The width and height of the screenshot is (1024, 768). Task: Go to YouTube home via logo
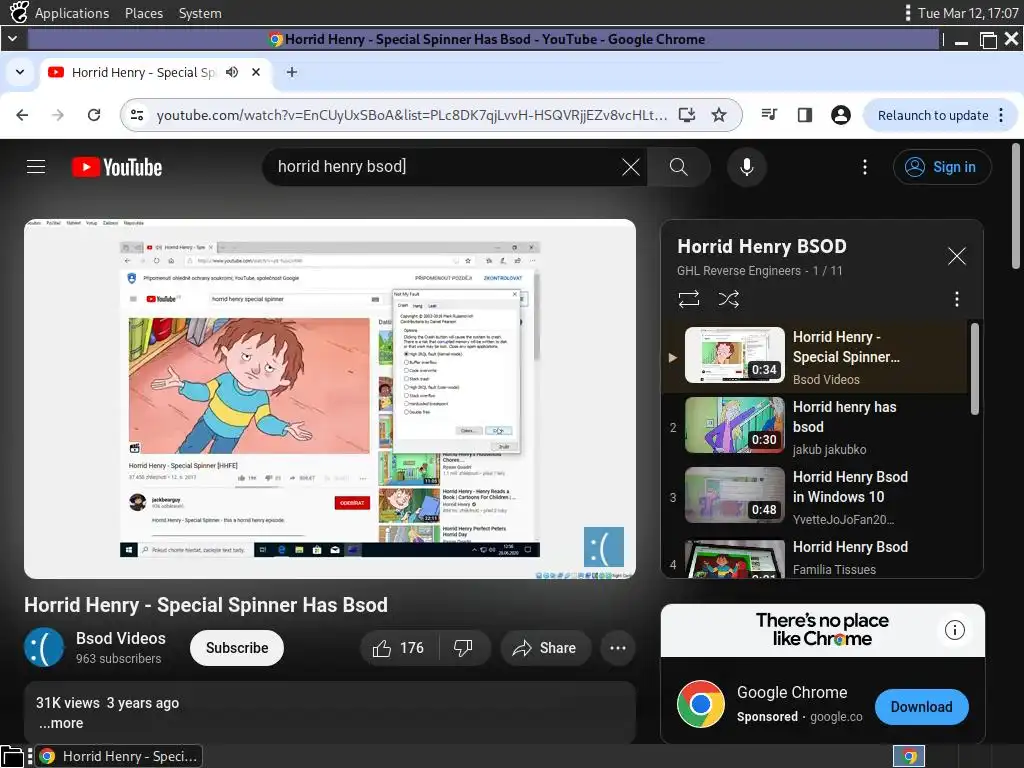coord(117,167)
